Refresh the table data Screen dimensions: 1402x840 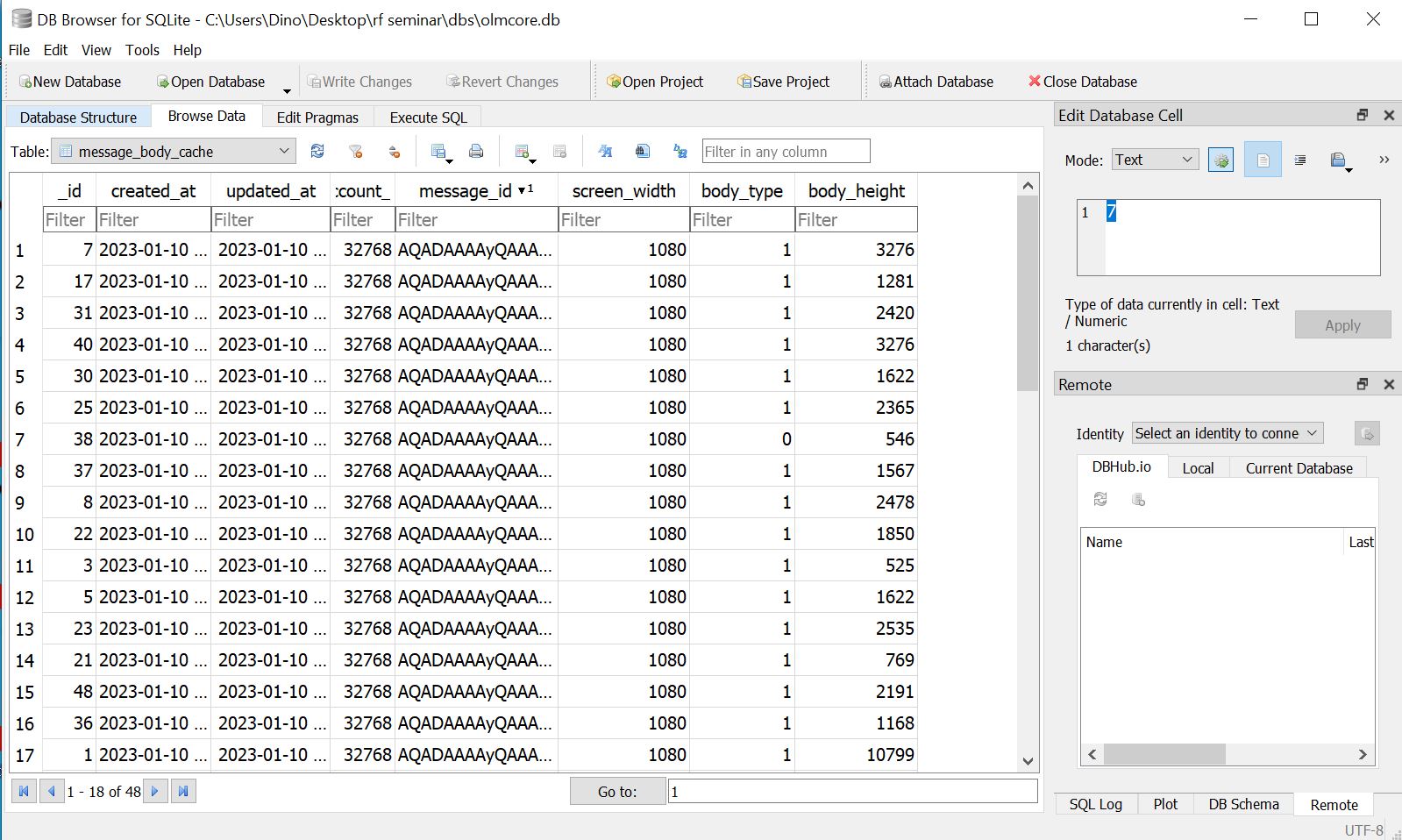coord(317,152)
